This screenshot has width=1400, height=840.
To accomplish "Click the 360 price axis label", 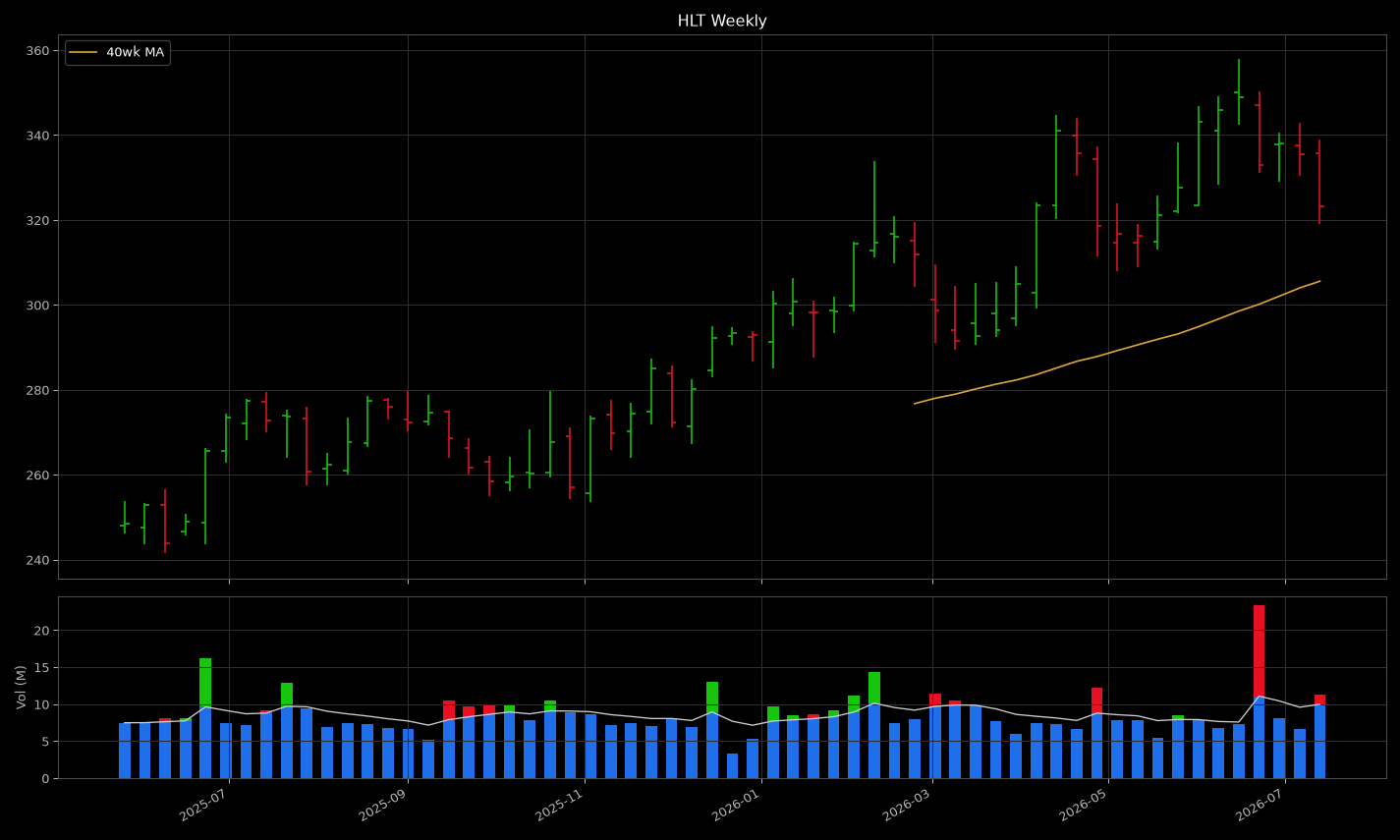I will point(37,51).
